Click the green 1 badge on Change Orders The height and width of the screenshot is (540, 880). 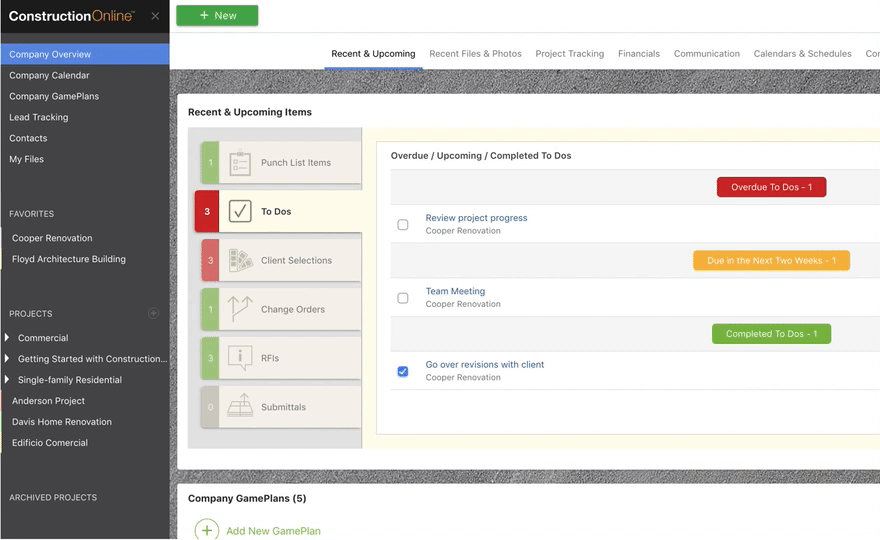210,309
